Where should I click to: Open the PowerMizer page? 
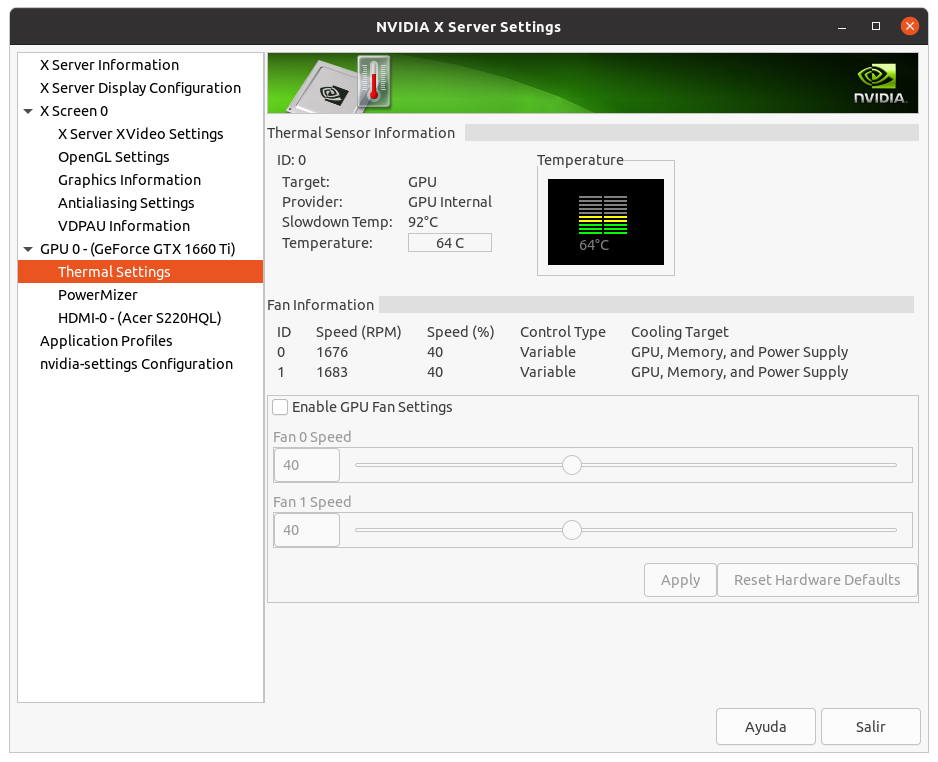point(98,295)
